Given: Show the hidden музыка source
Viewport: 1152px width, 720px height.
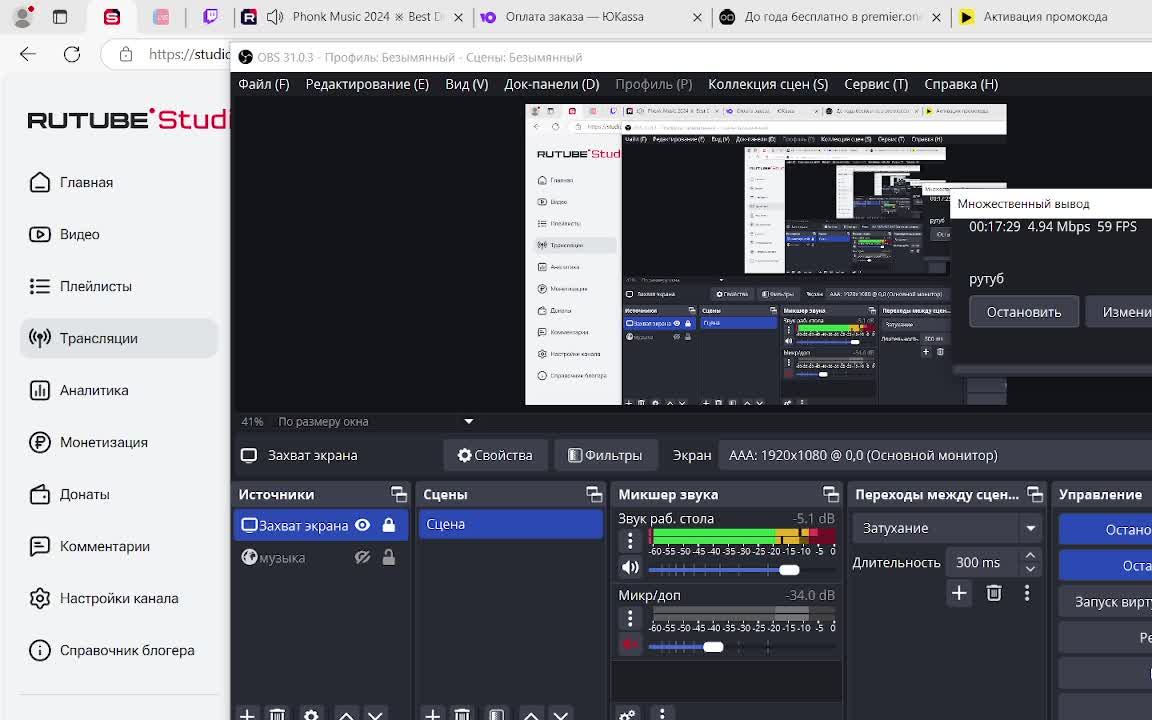Looking at the screenshot, I should click(362, 558).
